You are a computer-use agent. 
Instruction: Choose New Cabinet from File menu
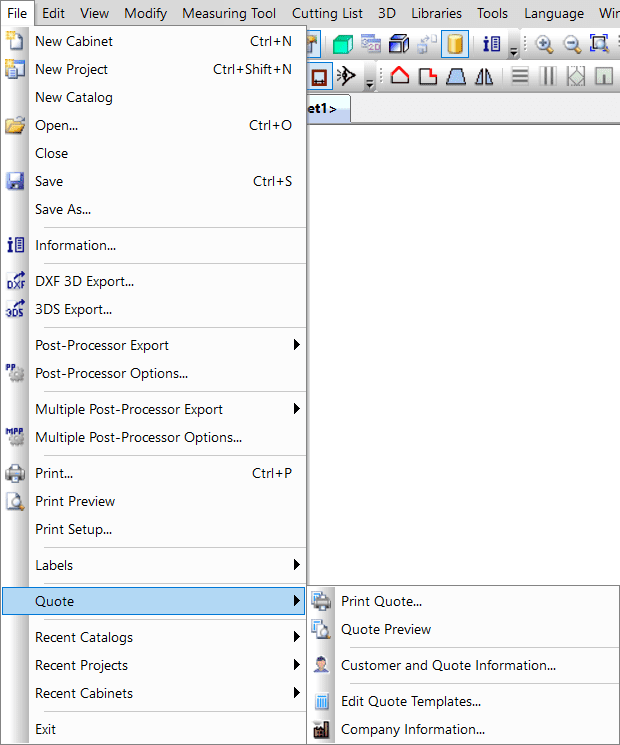153,41
